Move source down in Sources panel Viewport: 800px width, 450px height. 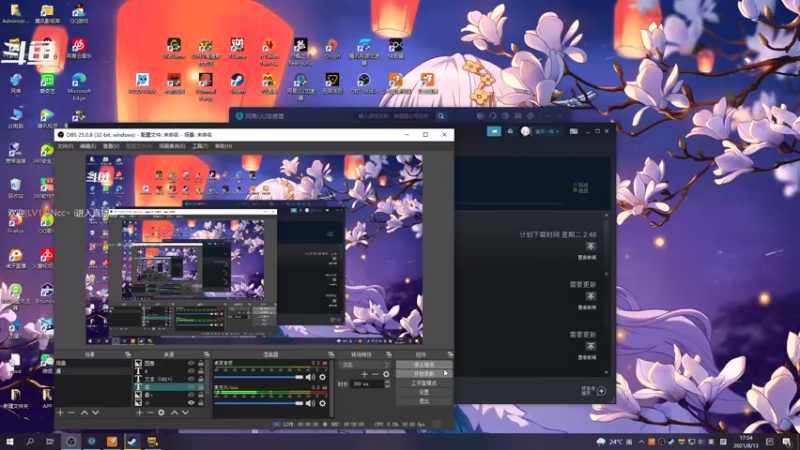tap(185, 412)
